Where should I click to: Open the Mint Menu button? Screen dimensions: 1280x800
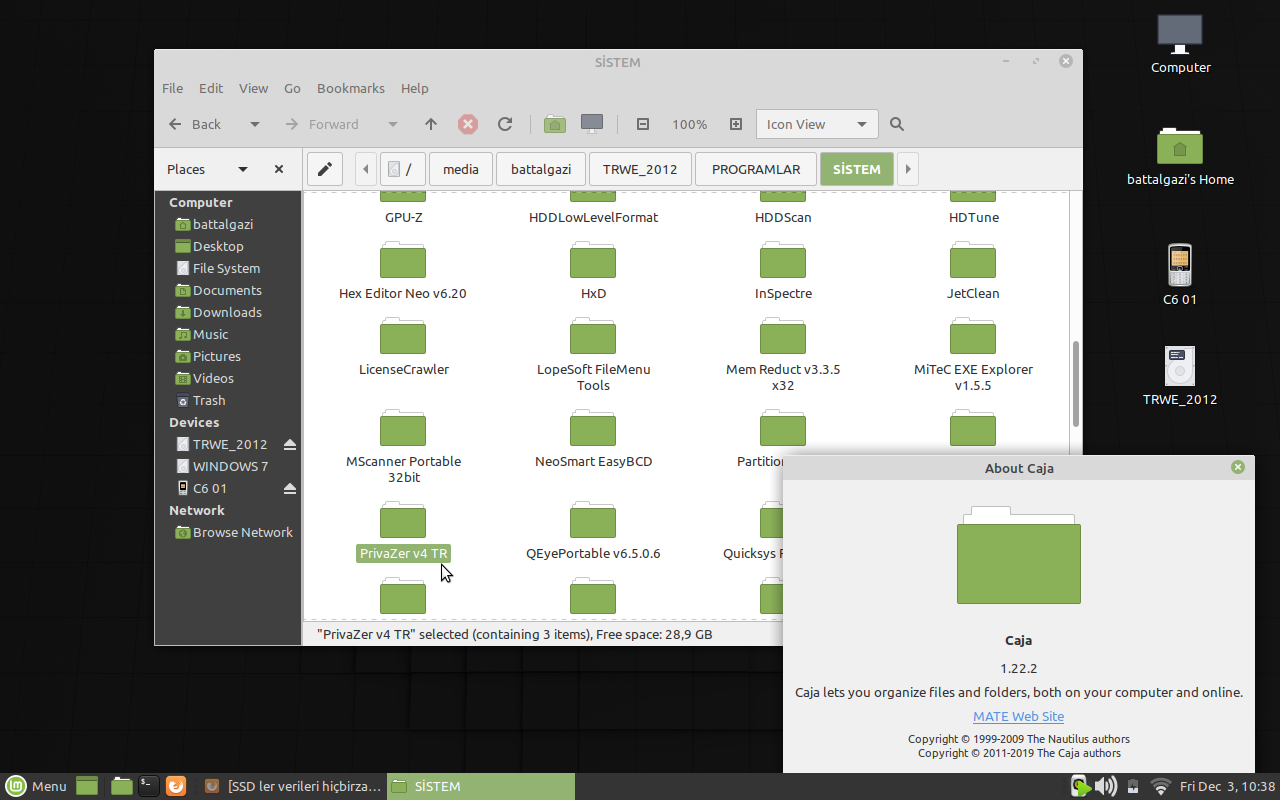[36, 786]
